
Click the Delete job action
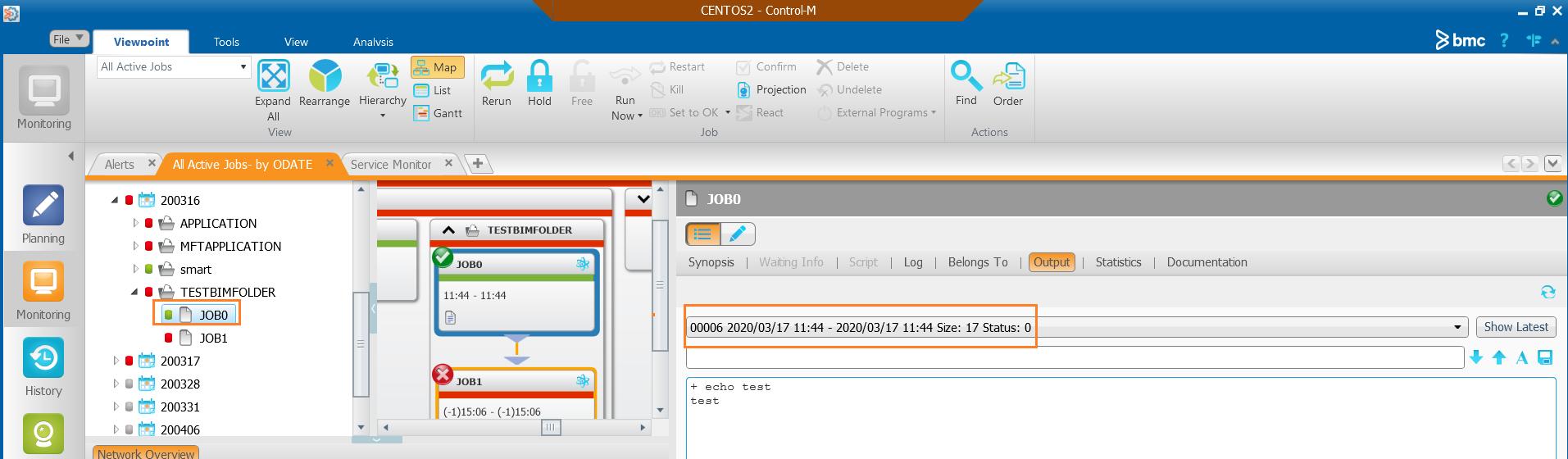(x=843, y=67)
